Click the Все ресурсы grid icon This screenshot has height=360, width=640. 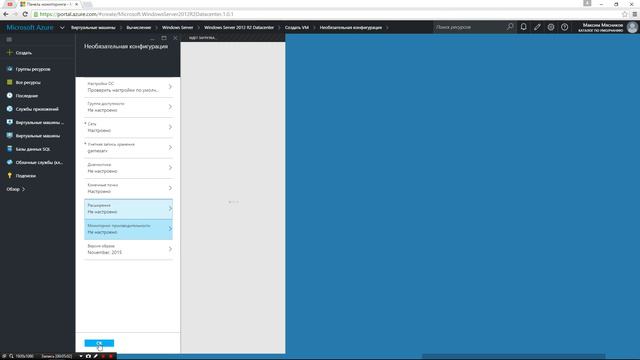pyautogui.click(x=9, y=82)
